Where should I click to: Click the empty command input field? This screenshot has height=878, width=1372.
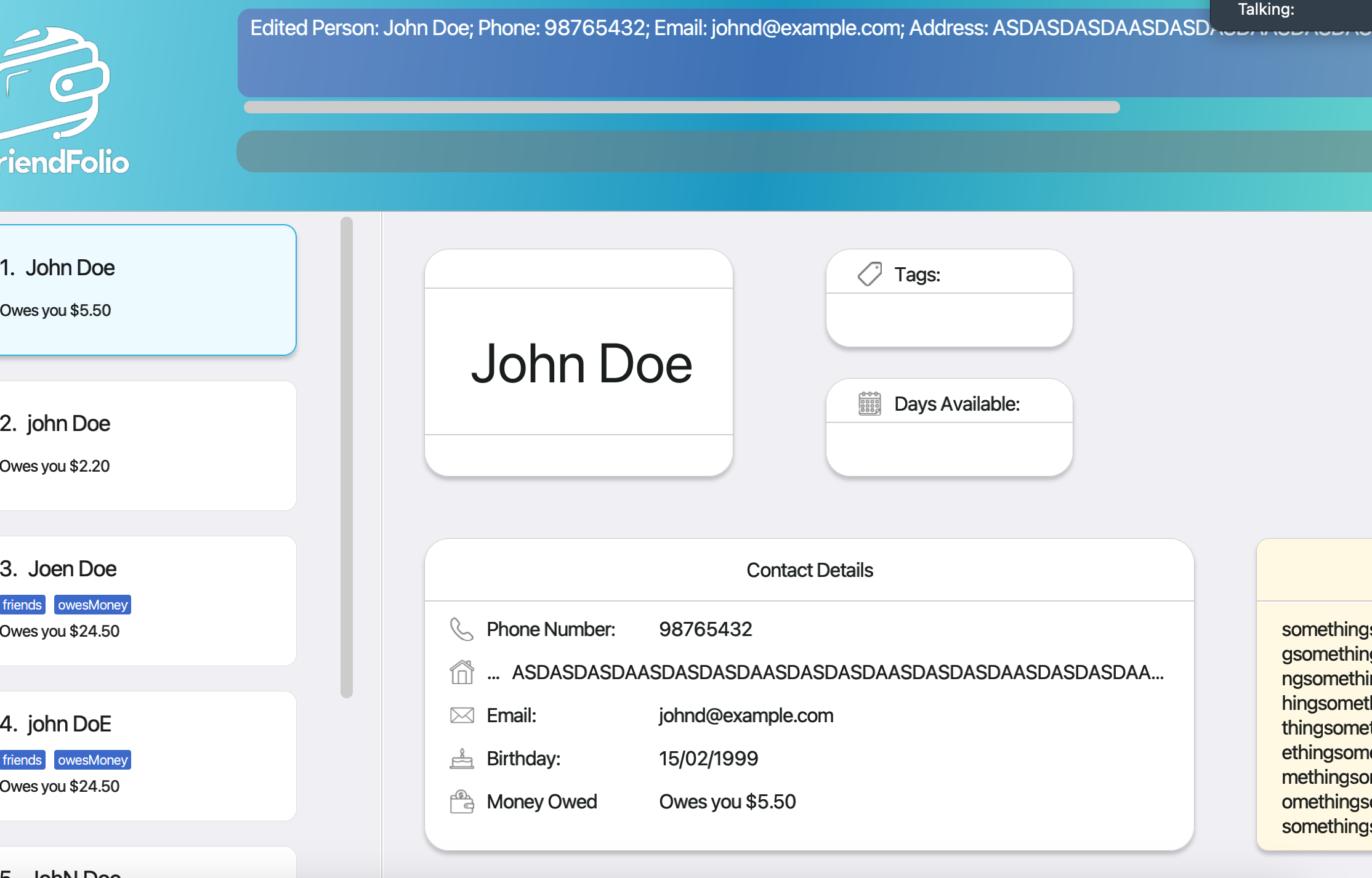801,151
